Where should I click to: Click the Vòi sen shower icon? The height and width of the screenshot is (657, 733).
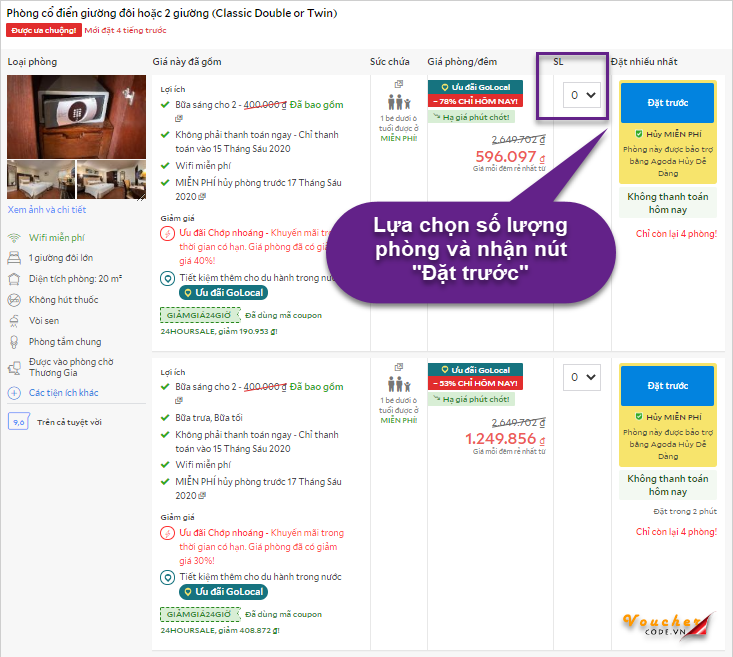[14, 321]
